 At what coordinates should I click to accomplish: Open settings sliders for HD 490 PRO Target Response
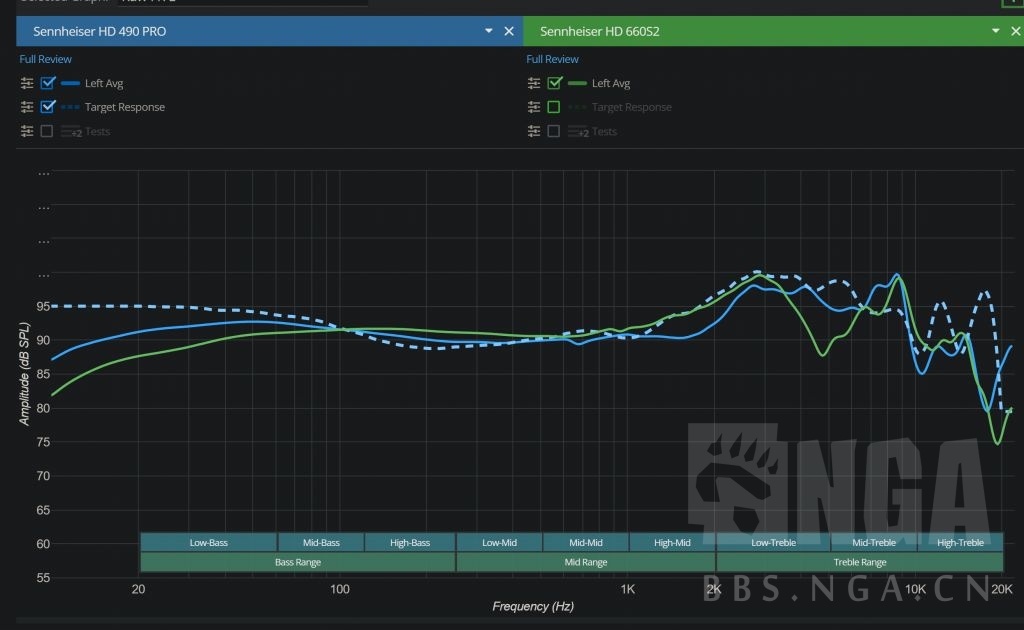[27, 107]
